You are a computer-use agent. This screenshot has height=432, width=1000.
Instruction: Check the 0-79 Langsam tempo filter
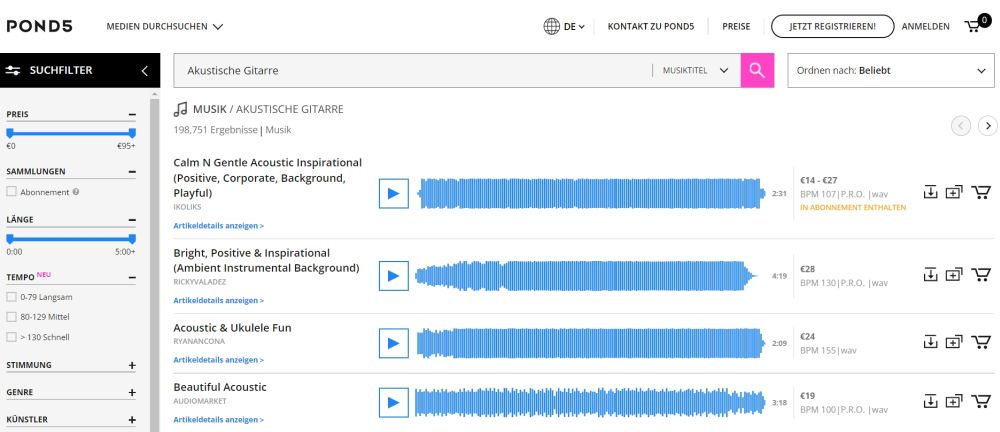[11, 297]
